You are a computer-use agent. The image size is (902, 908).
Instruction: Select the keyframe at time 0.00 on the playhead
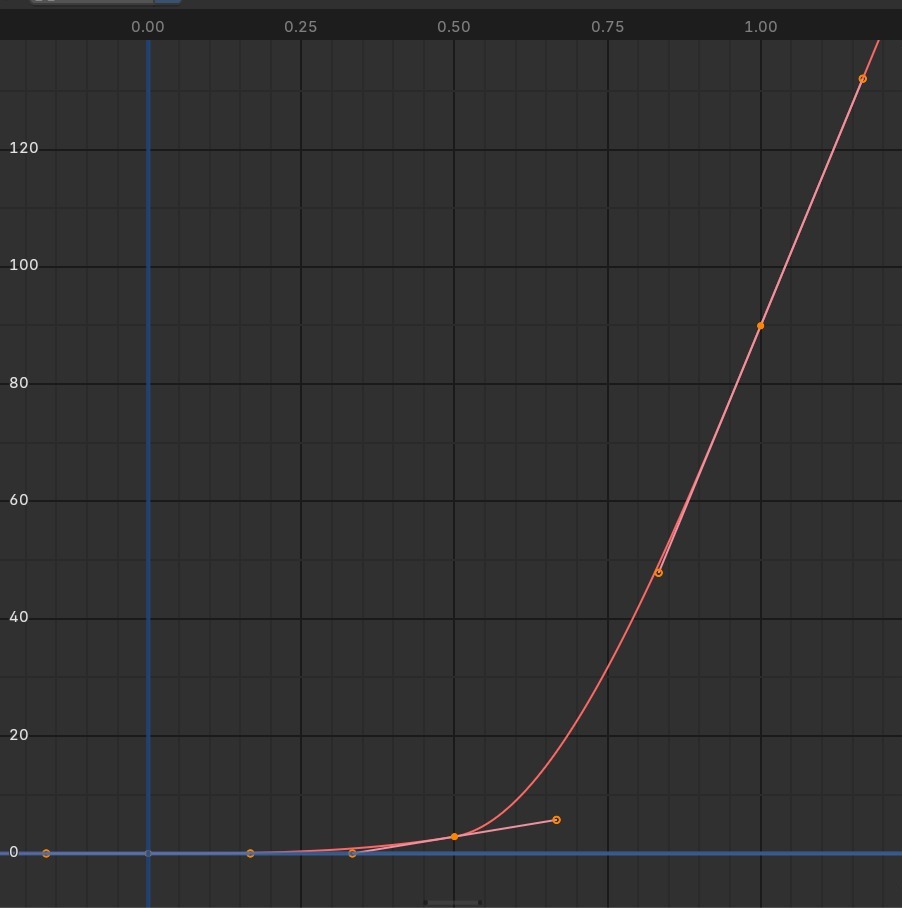point(148,854)
